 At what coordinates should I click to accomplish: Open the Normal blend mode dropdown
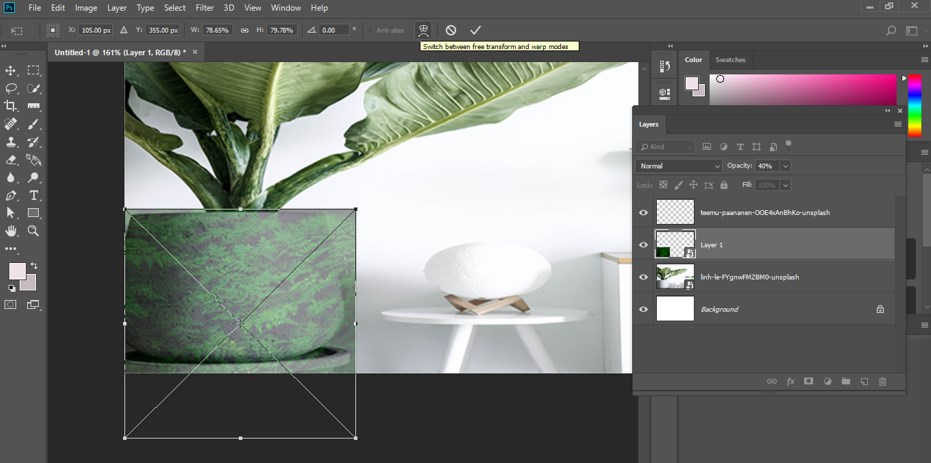(x=679, y=165)
